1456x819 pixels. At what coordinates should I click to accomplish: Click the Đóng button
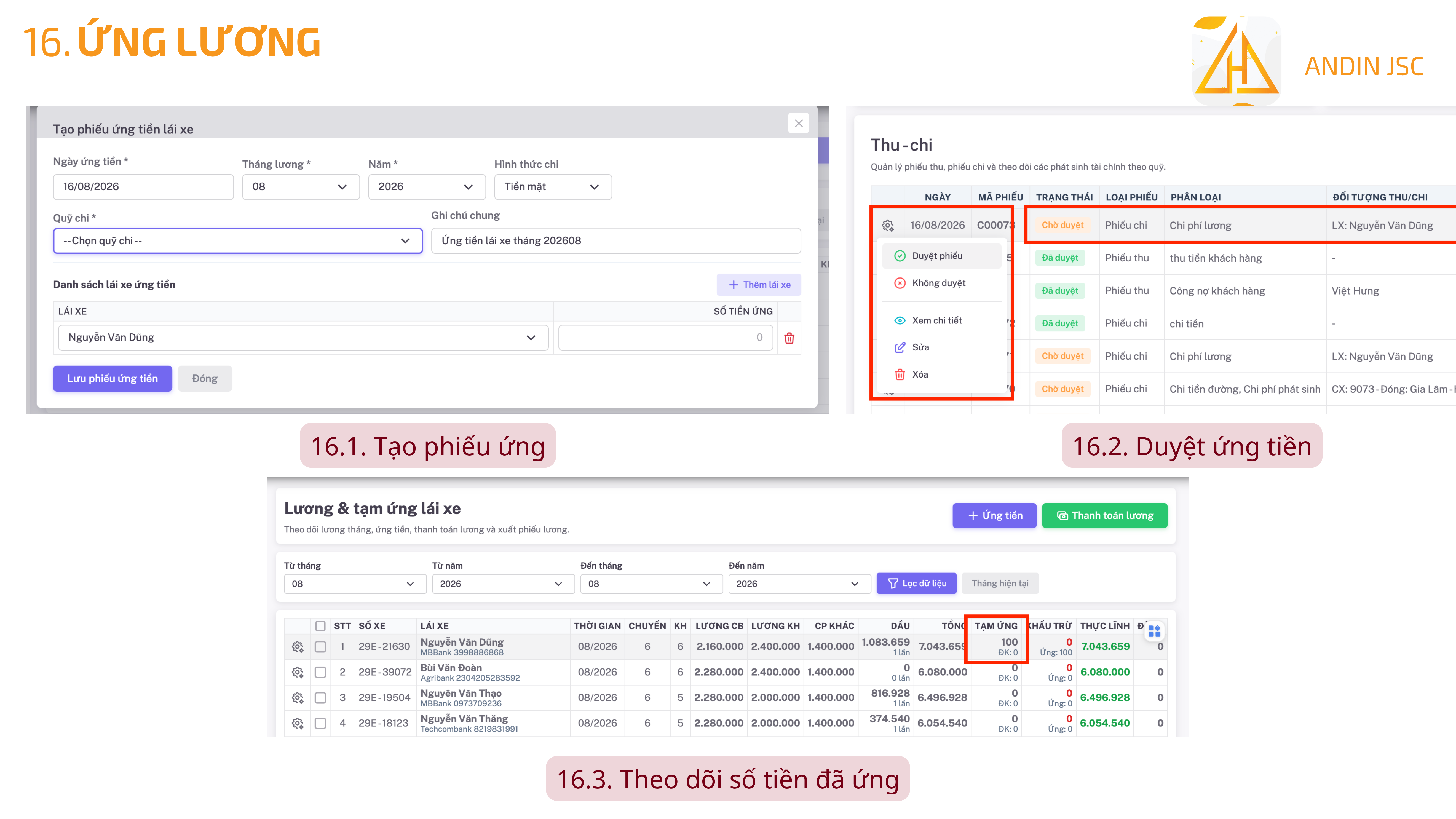205,379
